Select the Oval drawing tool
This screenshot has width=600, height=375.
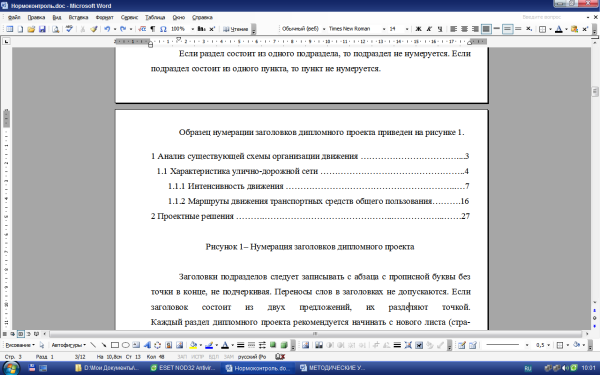[126, 345]
